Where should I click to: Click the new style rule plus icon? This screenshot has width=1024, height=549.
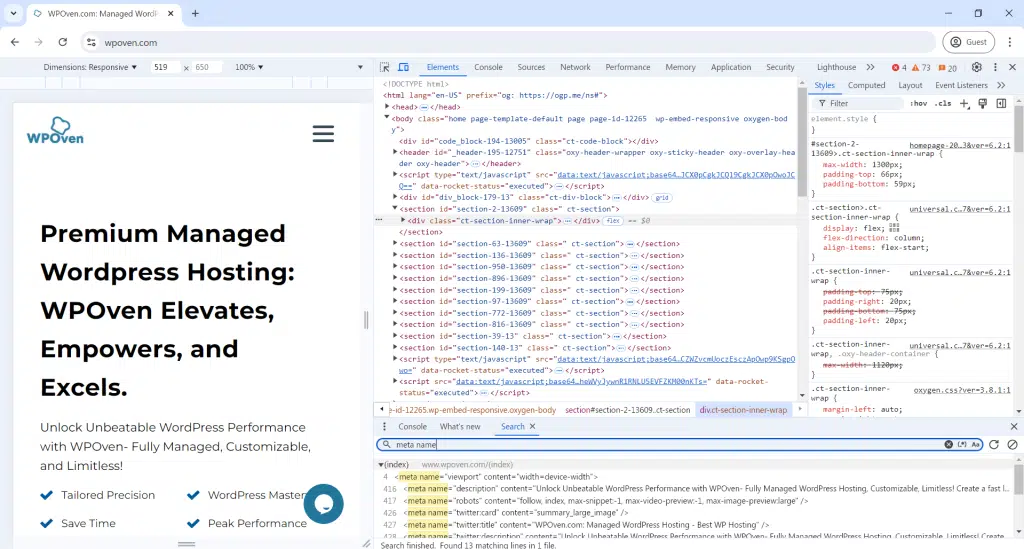pyautogui.click(x=964, y=103)
